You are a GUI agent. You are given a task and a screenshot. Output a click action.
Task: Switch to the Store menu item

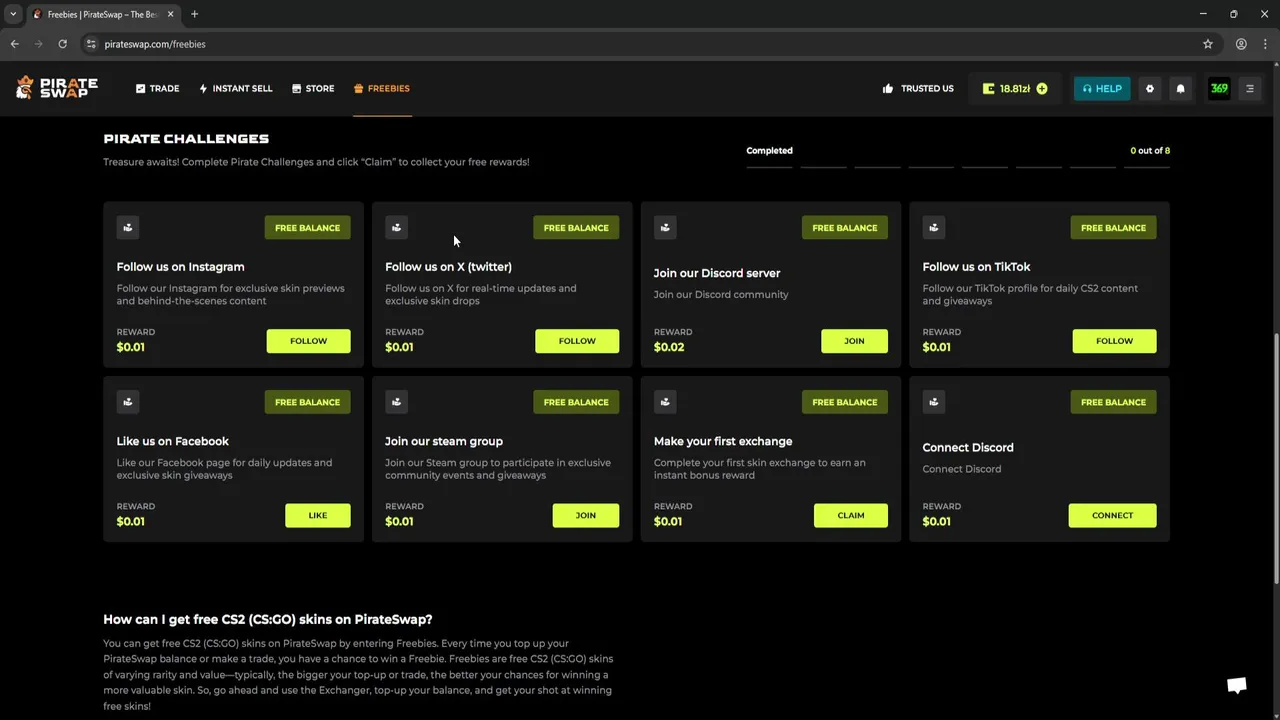pyautogui.click(x=313, y=89)
